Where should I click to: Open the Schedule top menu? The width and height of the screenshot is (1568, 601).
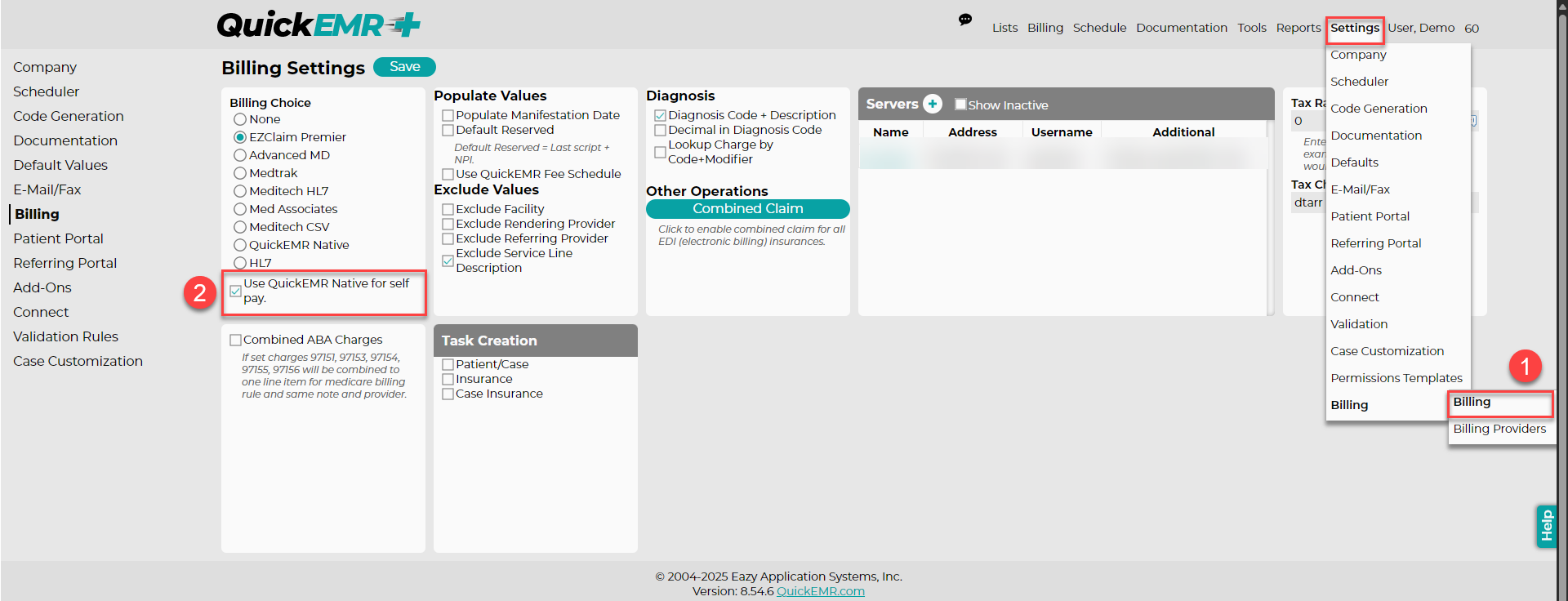1099,28
